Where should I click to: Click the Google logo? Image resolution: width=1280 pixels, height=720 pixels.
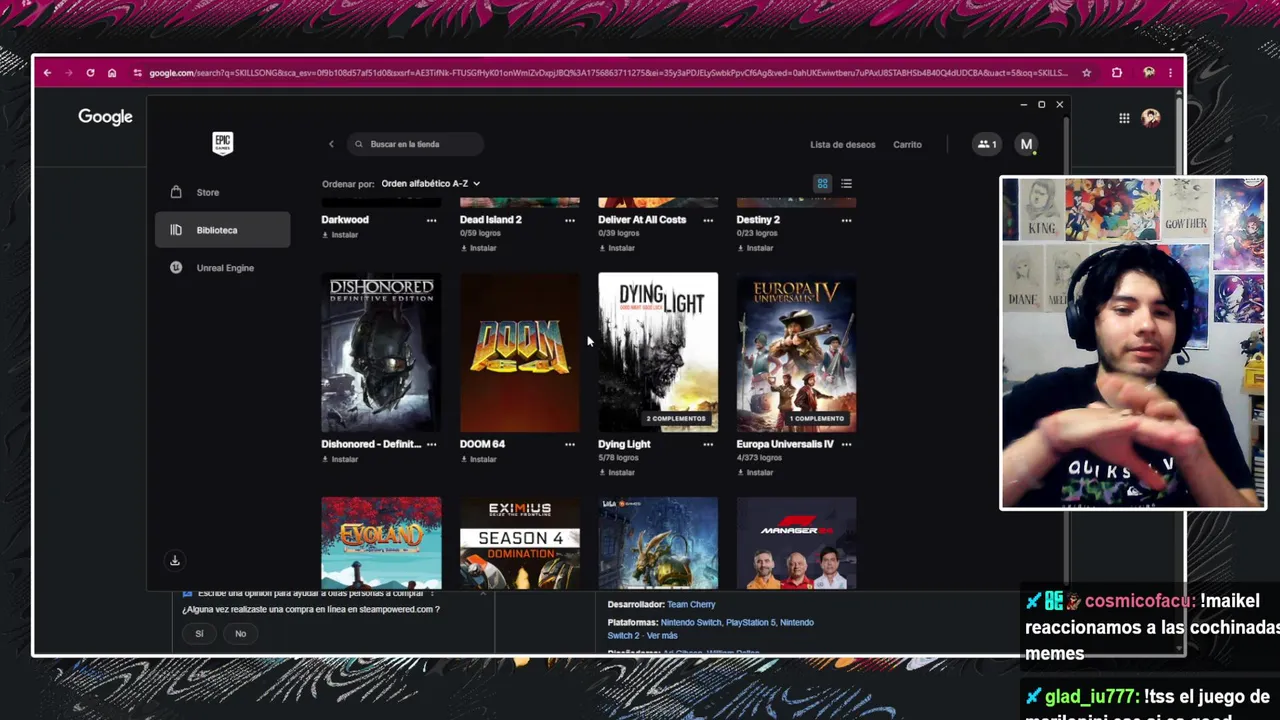click(105, 117)
